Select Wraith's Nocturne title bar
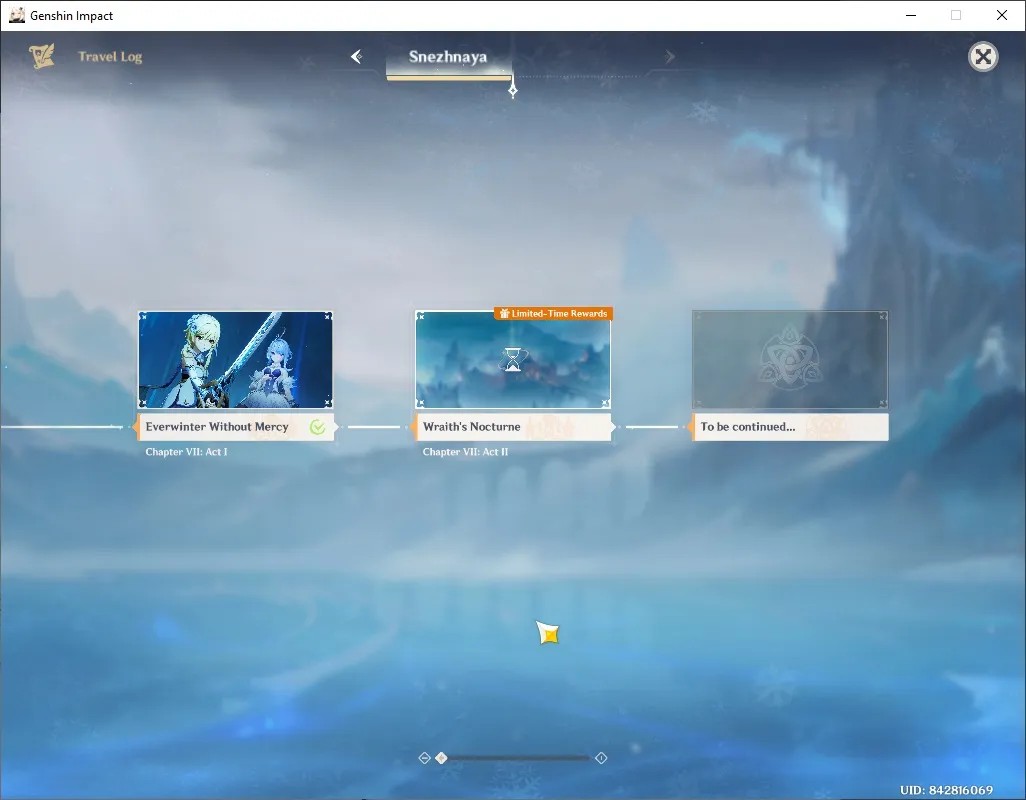The width and height of the screenshot is (1026, 800). pos(513,427)
